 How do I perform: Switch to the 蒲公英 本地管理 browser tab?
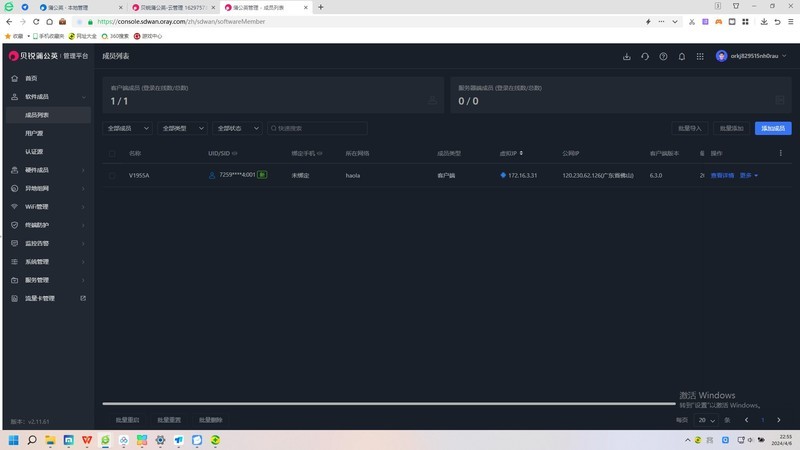(81, 8)
